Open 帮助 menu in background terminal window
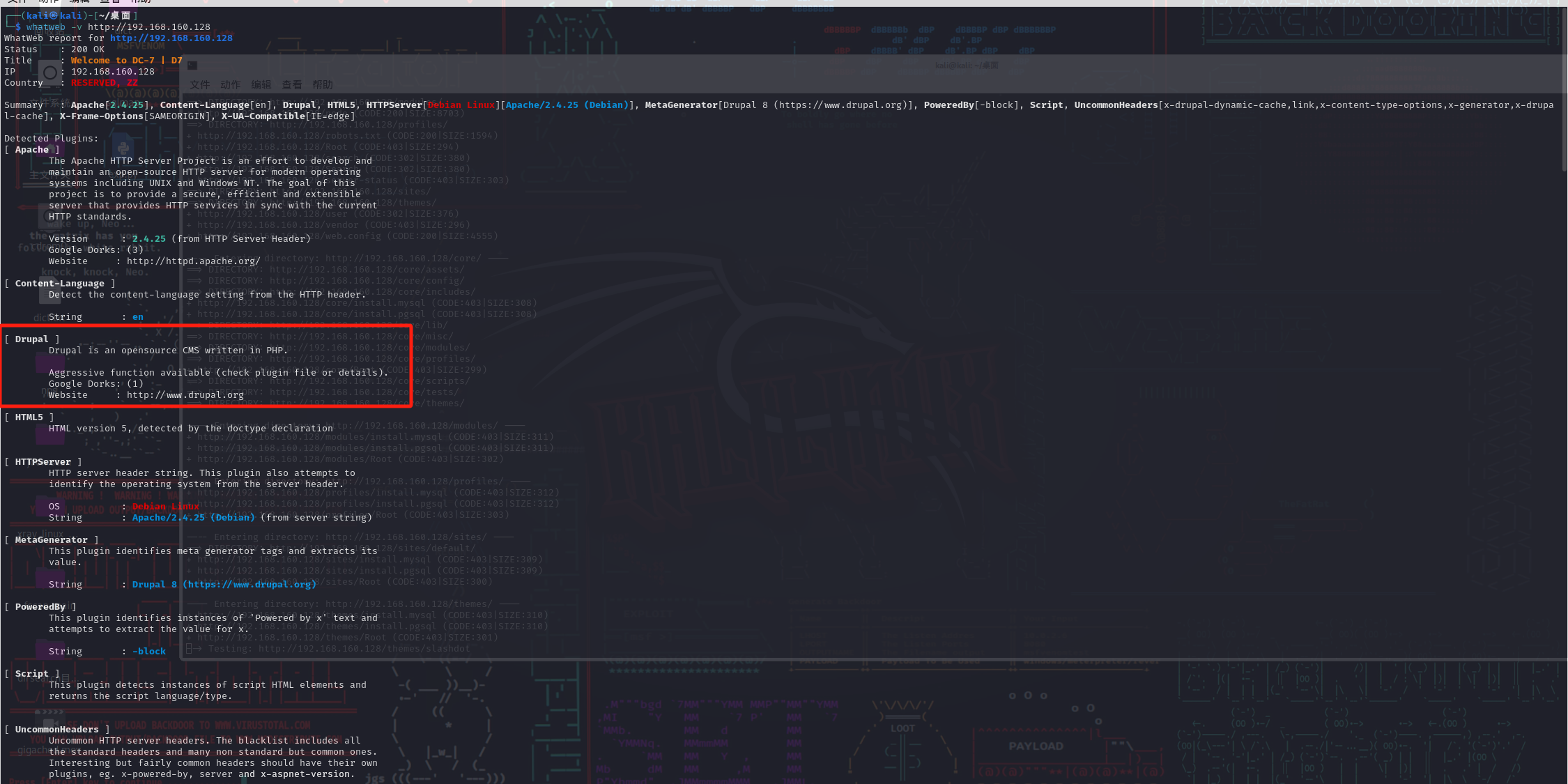 [x=322, y=85]
